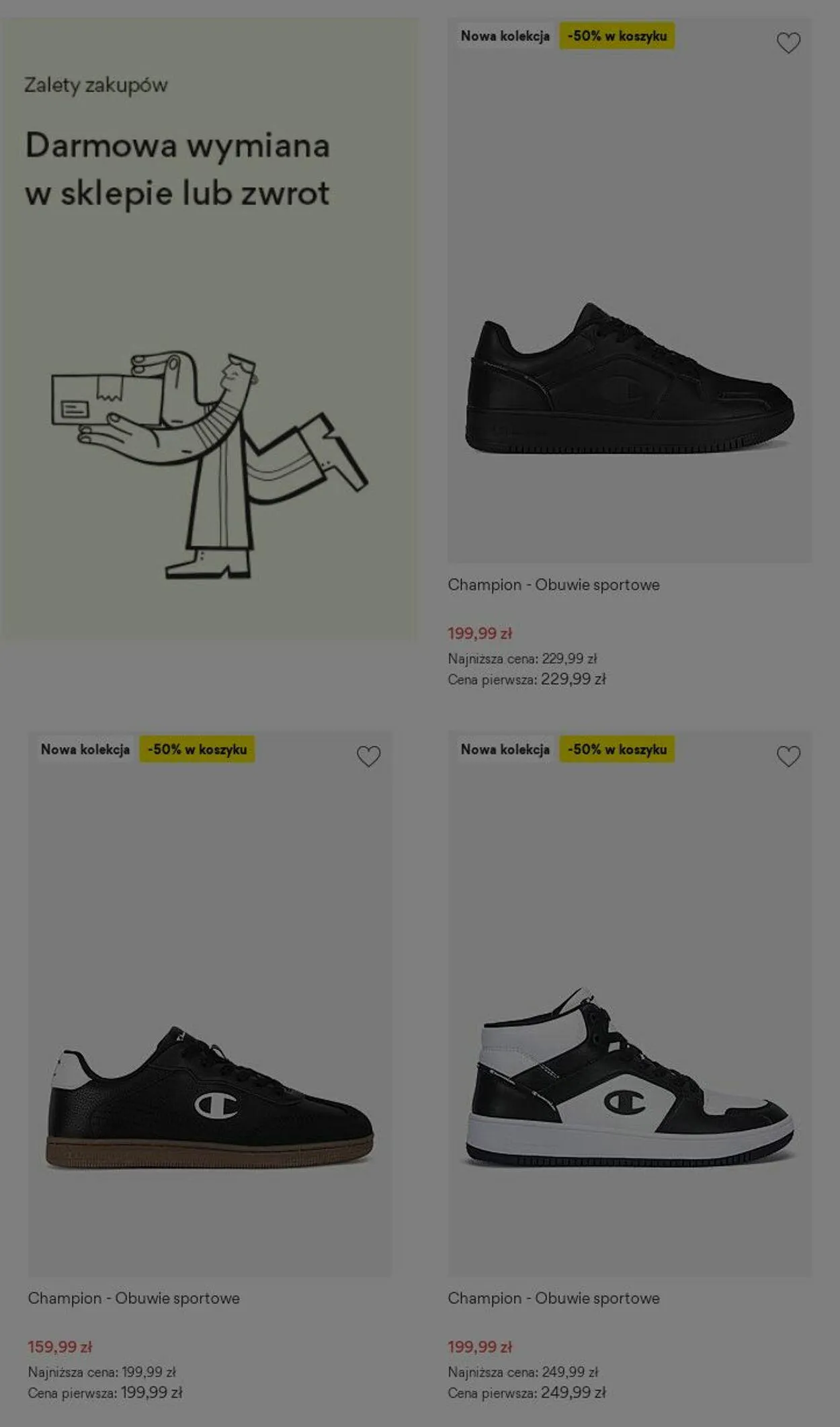The width and height of the screenshot is (840, 1427).
Task: Click Nowa kolekcja tag on all-black sneaker
Action: coord(505,36)
